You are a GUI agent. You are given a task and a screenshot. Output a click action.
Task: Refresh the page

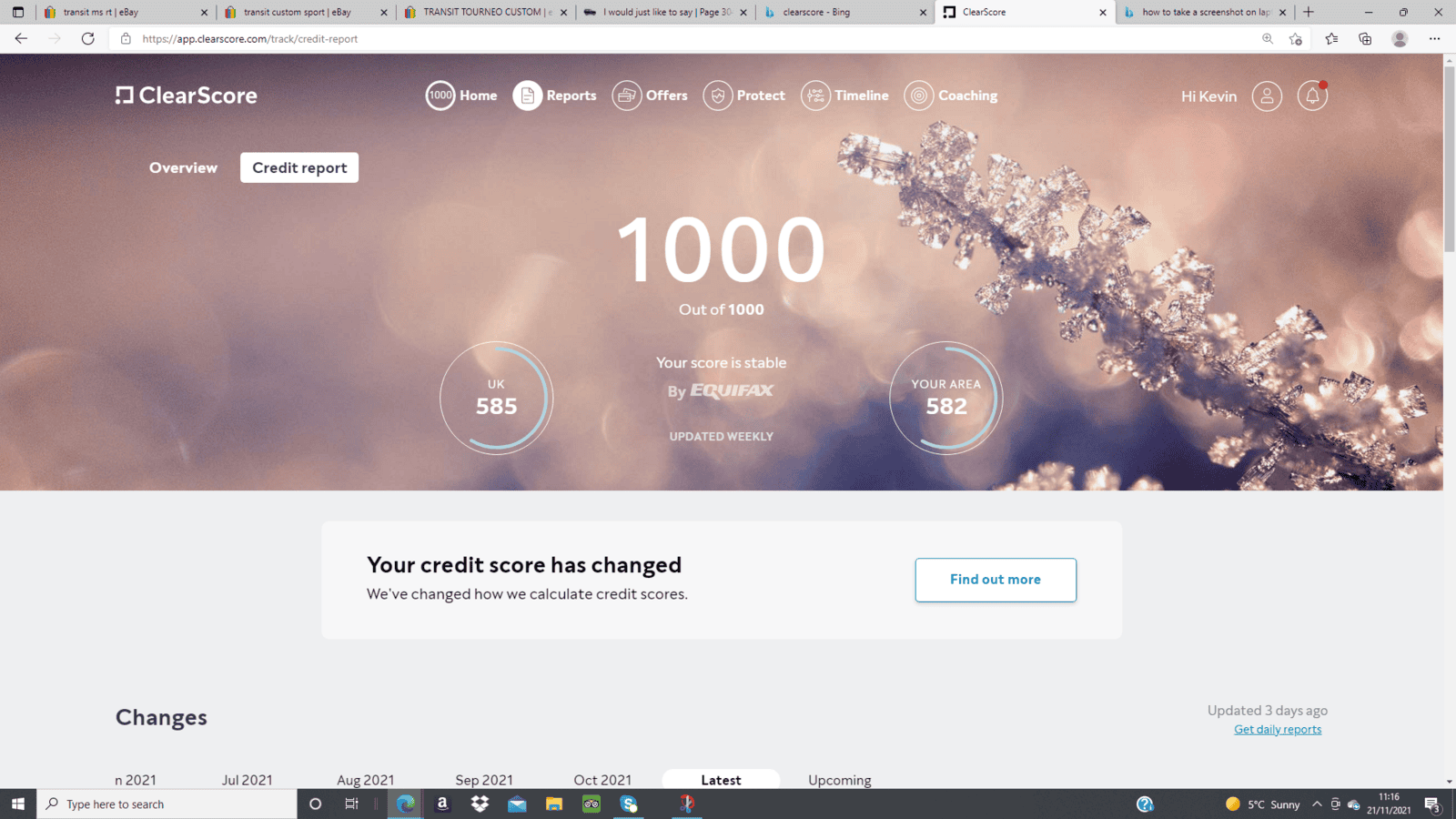coord(87,38)
